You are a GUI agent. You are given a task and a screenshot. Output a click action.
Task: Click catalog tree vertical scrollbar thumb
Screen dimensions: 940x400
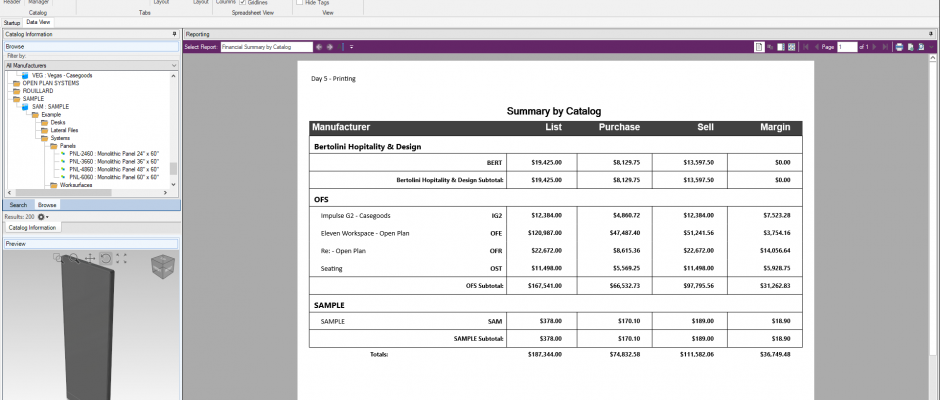(x=174, y=169)
